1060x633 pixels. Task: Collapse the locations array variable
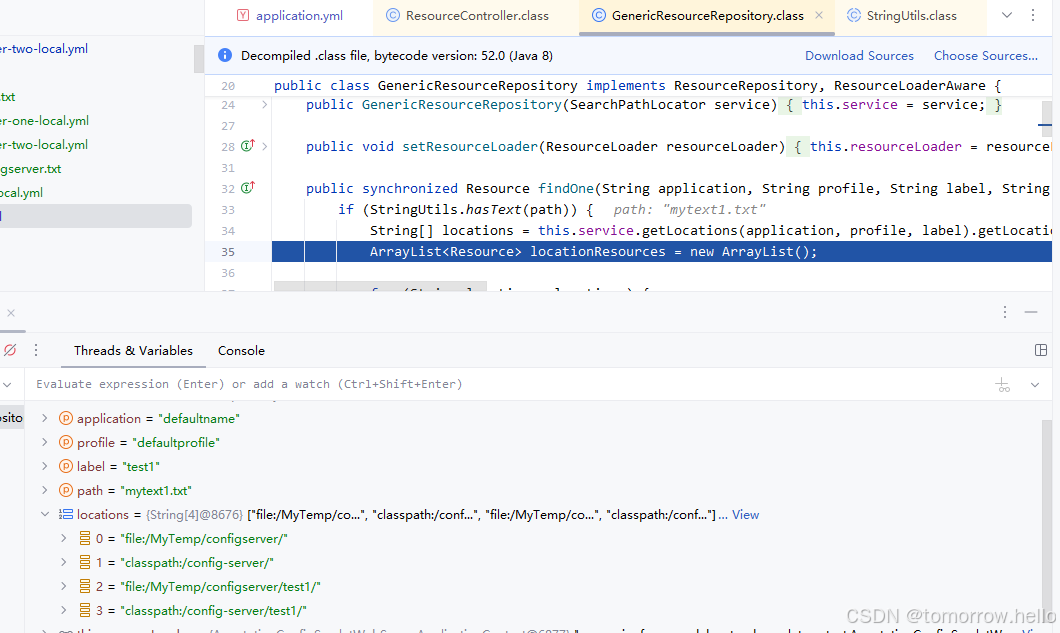tap(45, 515)
